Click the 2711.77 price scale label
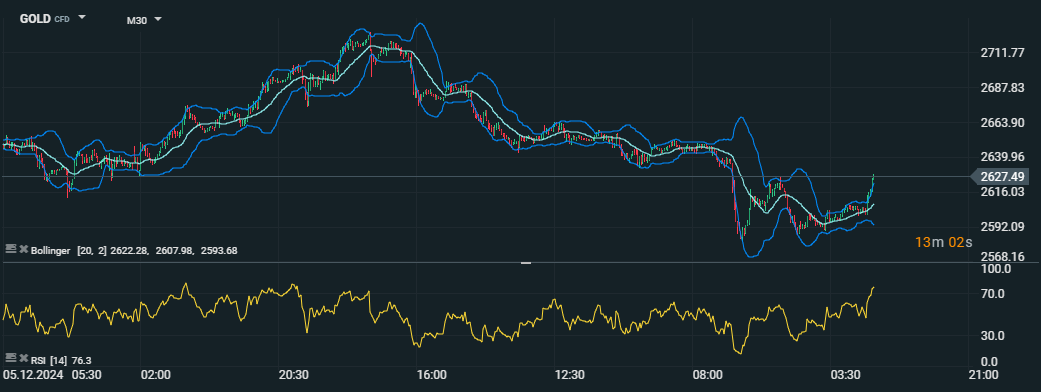 pos(1002,53)
